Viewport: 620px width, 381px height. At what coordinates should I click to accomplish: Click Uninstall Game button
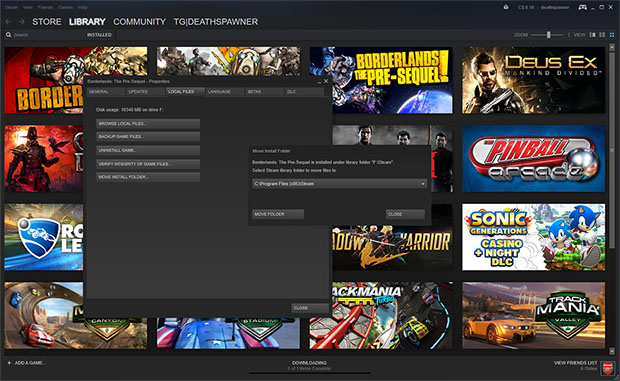tap(148, 151)
